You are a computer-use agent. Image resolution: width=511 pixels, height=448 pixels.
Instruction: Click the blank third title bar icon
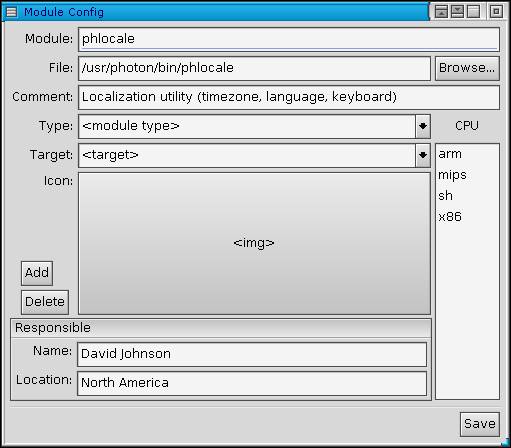(x=473, y=12)
